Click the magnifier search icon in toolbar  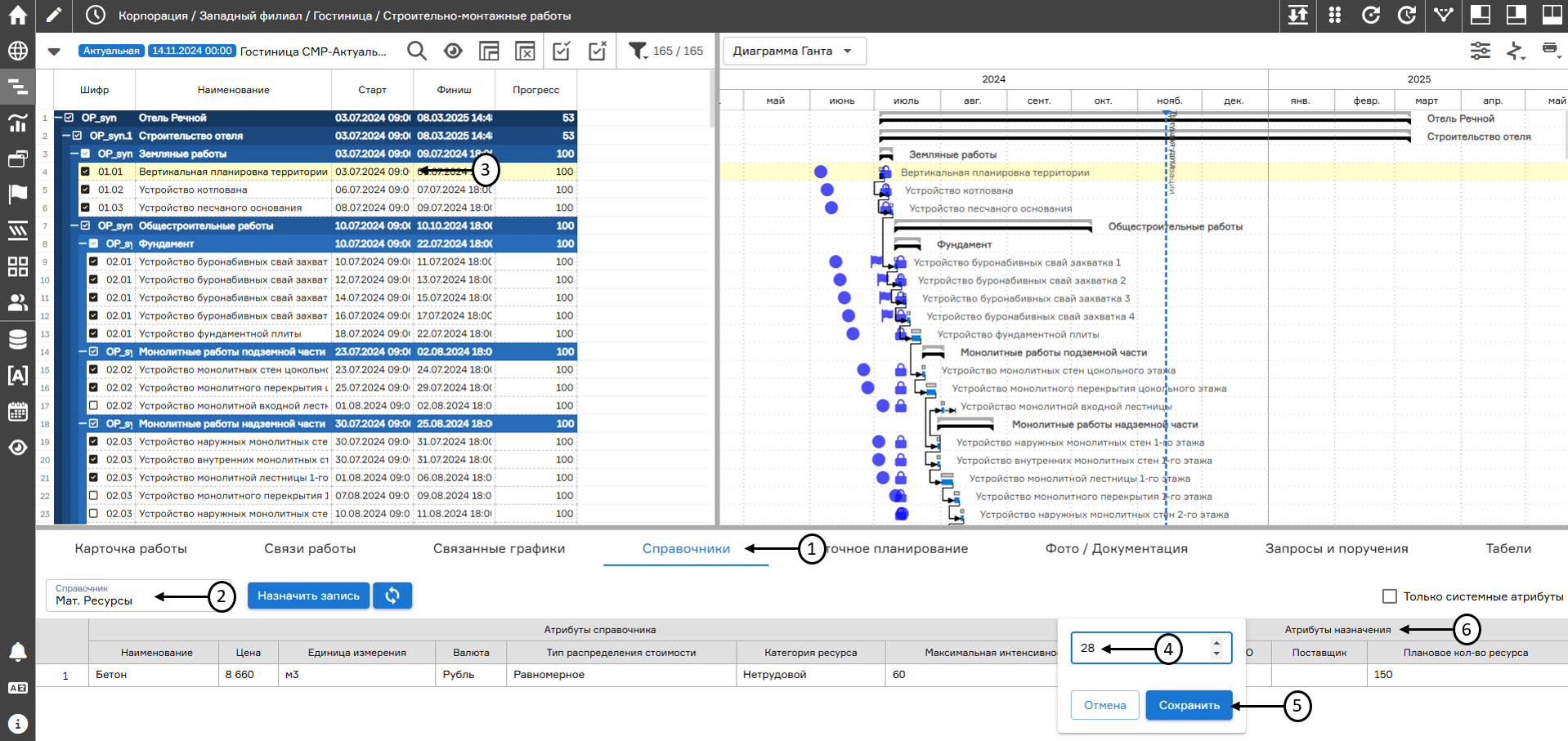(417, 51)
